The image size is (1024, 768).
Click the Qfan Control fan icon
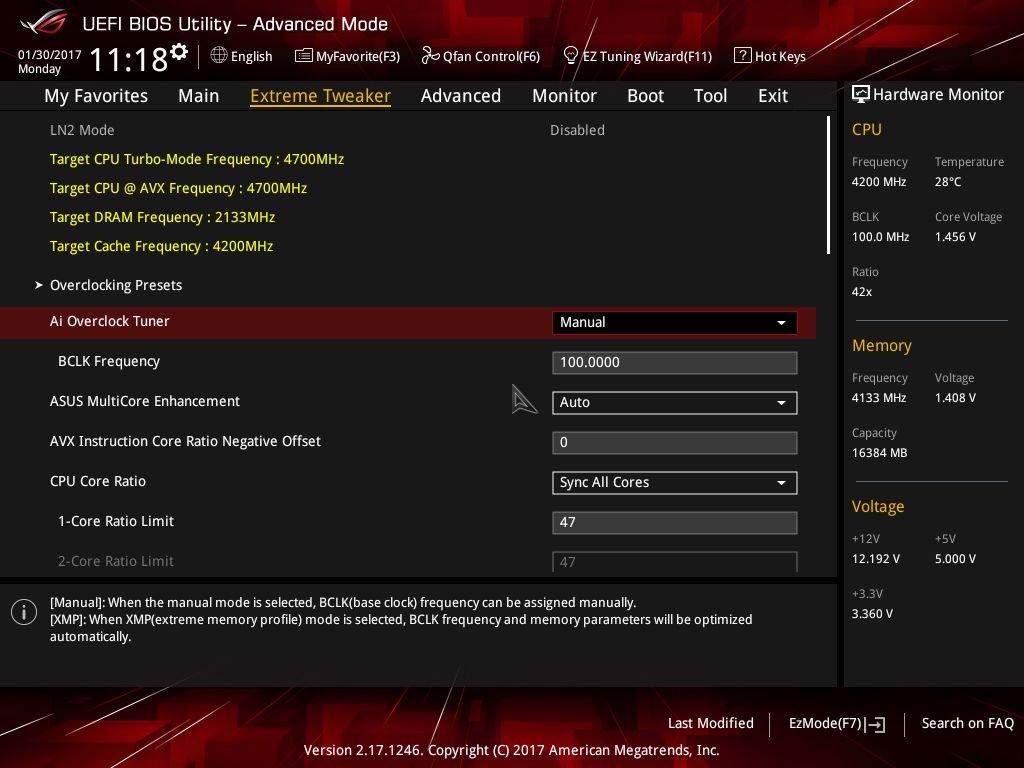[x=430, y=56]
